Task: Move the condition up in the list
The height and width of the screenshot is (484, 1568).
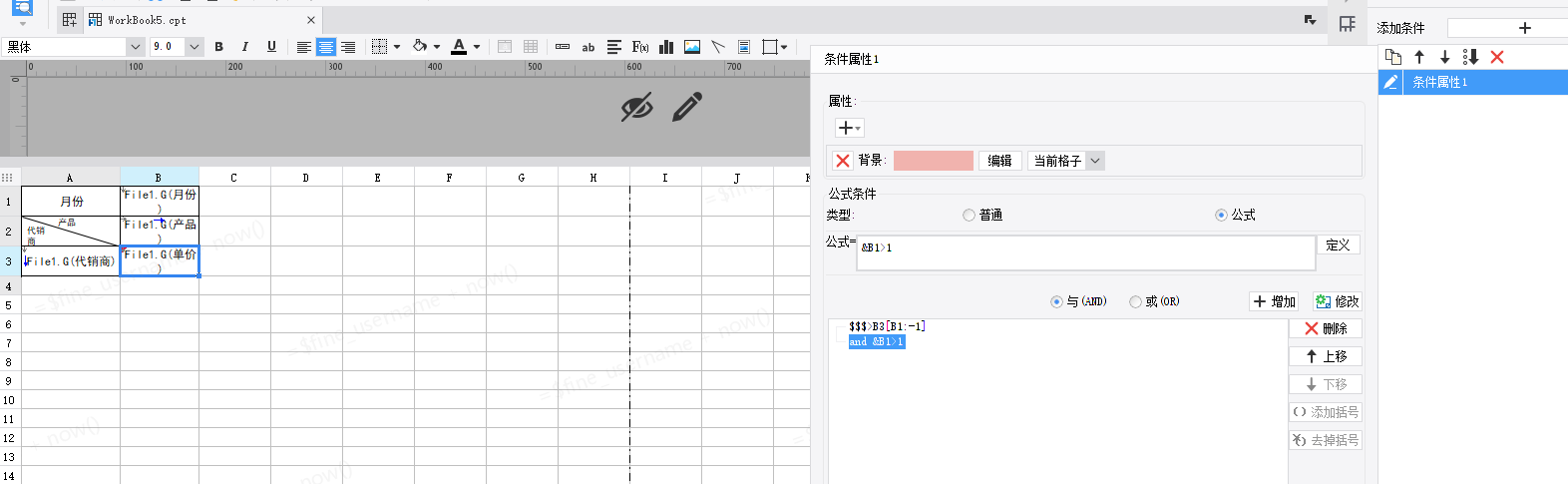Action: pos(1419,57)
